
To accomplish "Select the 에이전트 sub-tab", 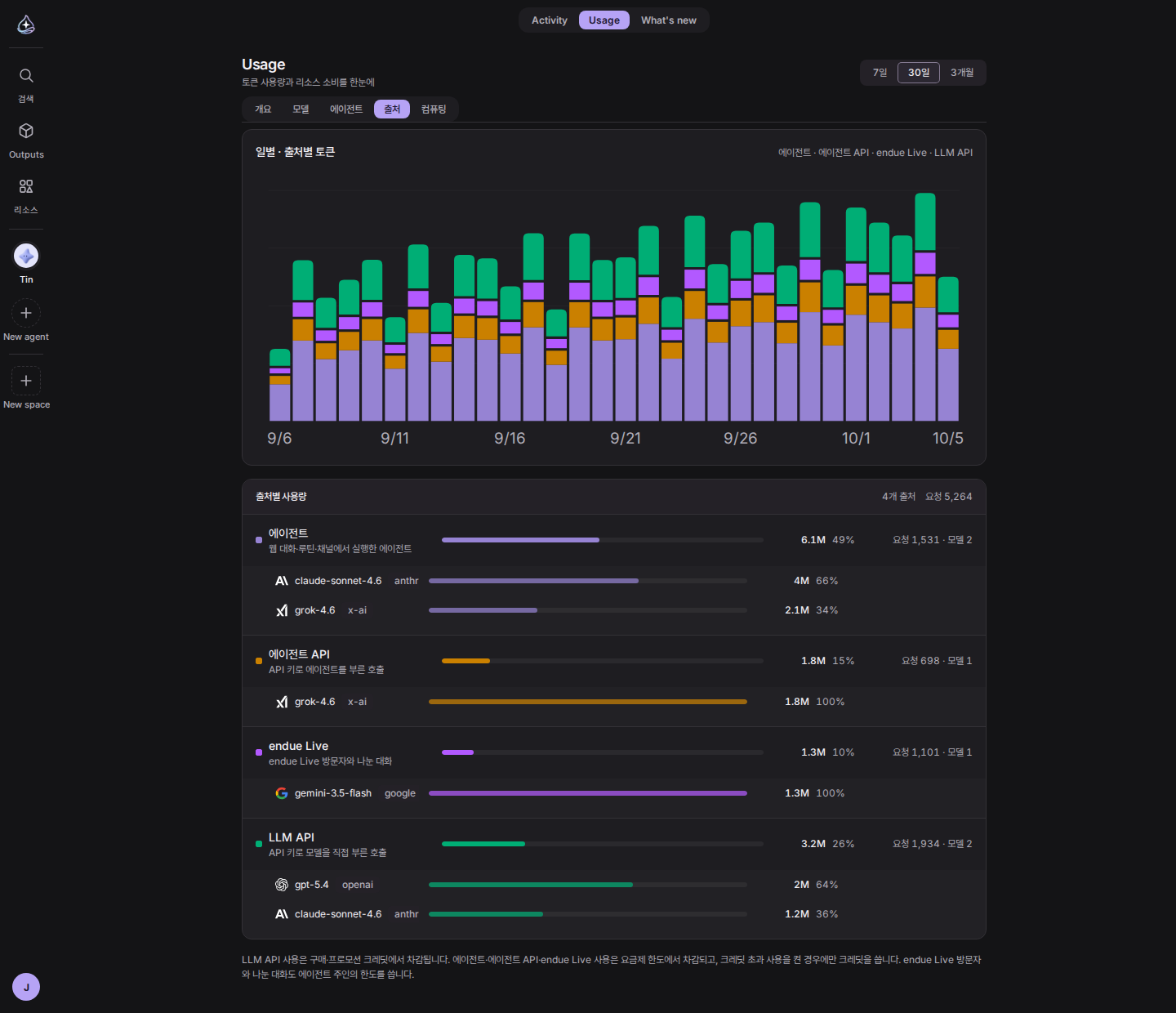I will coord(346,109).
